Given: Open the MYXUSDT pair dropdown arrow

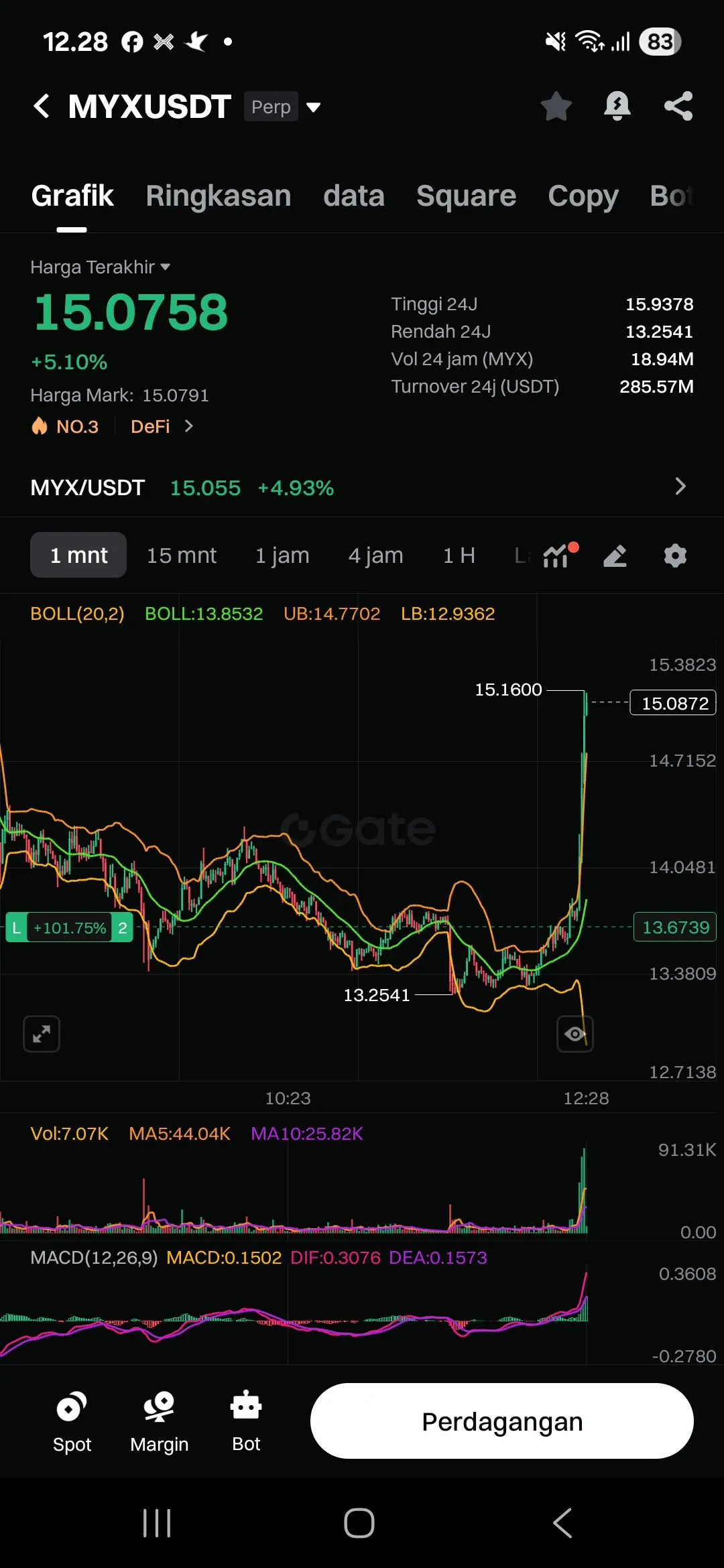Looking at the screenshot, I should (x=313, y=107).
